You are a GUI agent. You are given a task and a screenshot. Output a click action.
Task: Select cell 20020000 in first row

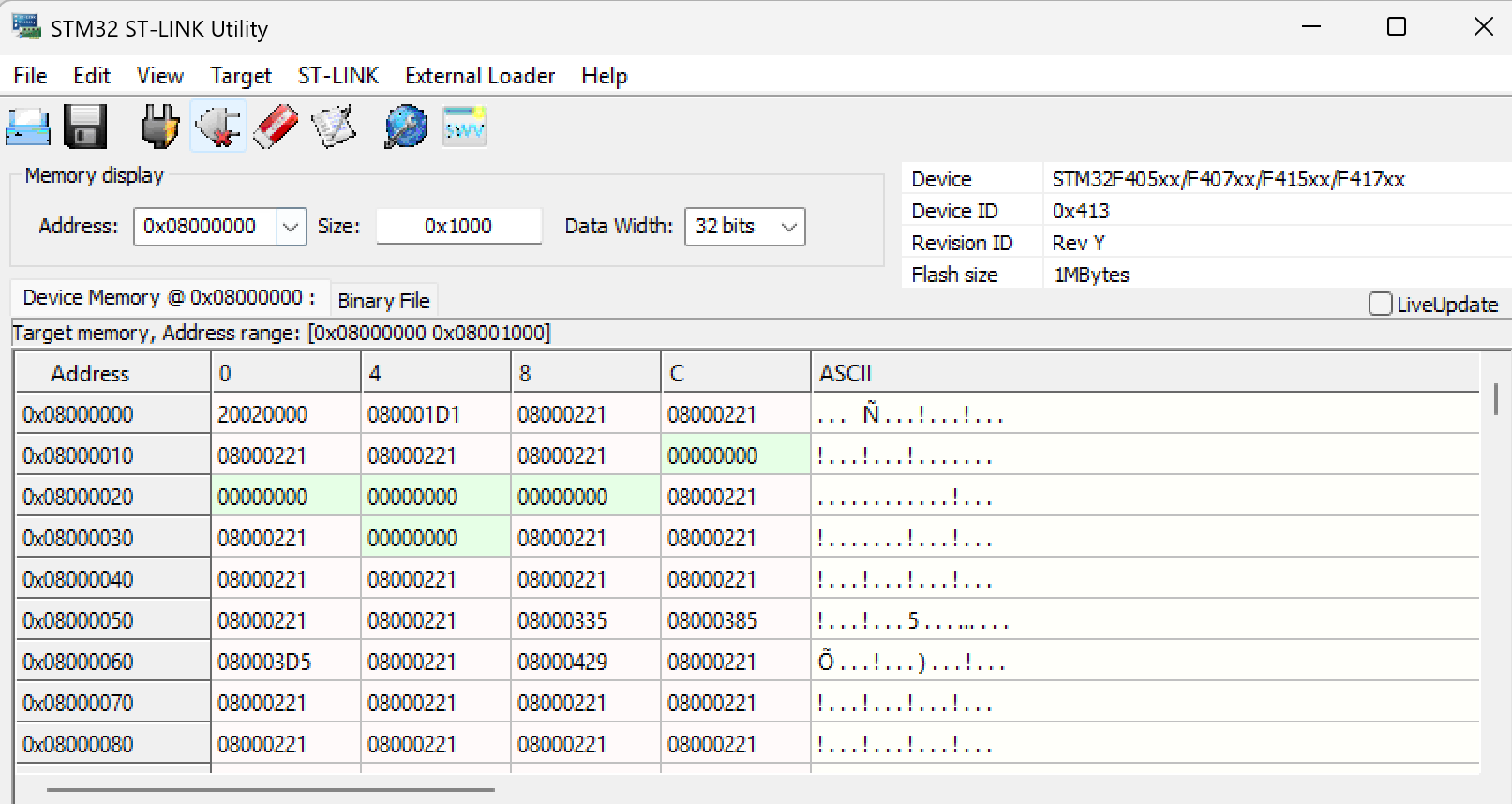click(286, 414)
